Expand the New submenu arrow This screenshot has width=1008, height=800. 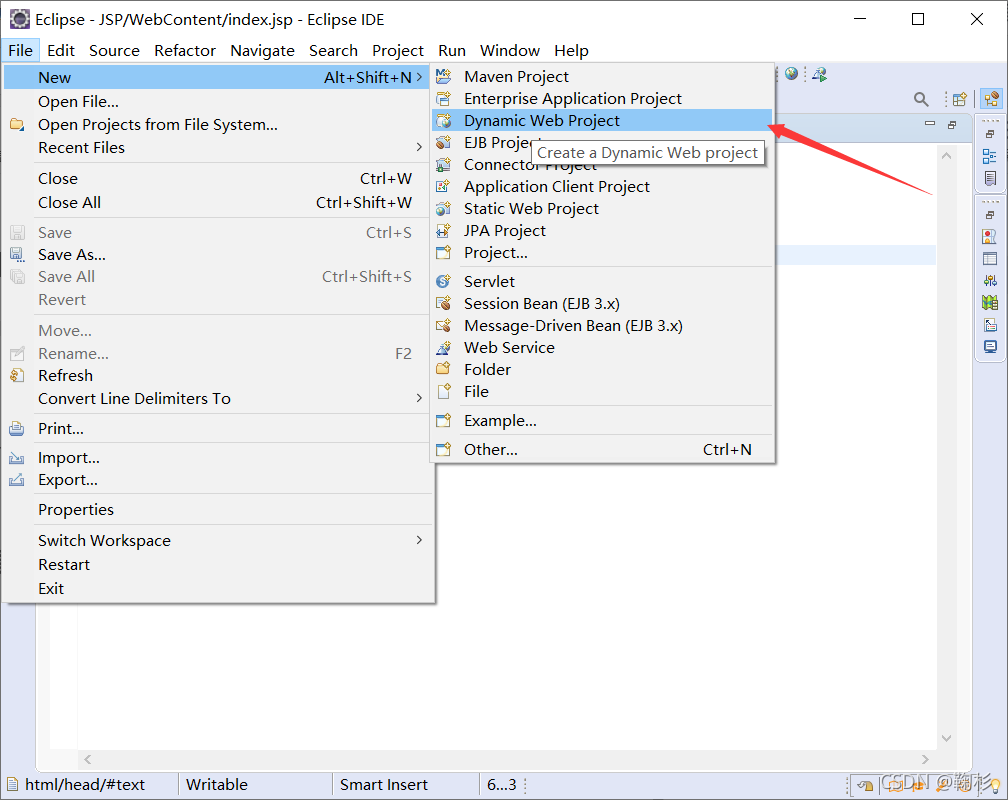(x=419, y=77)
